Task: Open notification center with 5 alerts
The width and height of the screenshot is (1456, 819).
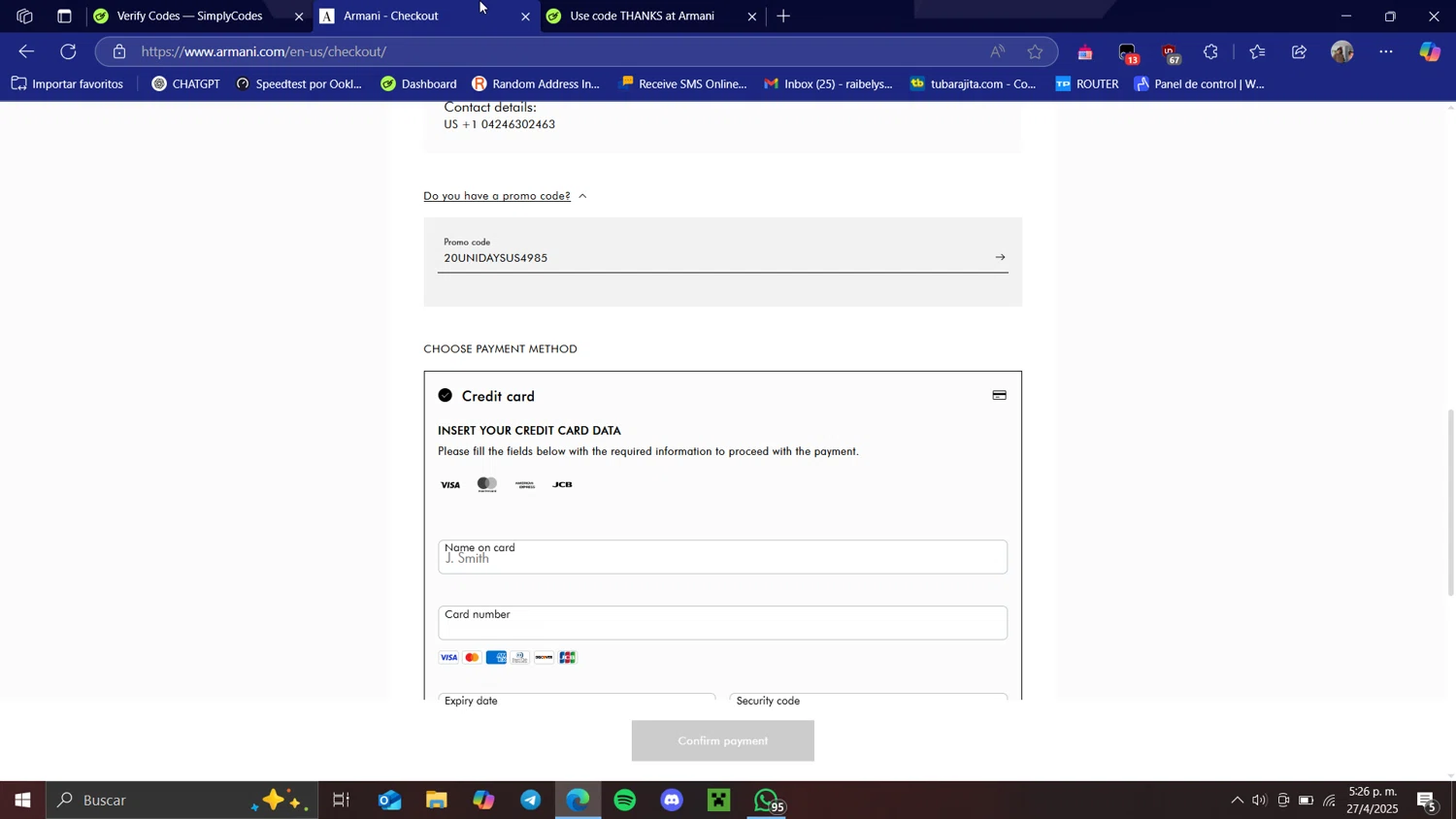Action: [1427, 801]
